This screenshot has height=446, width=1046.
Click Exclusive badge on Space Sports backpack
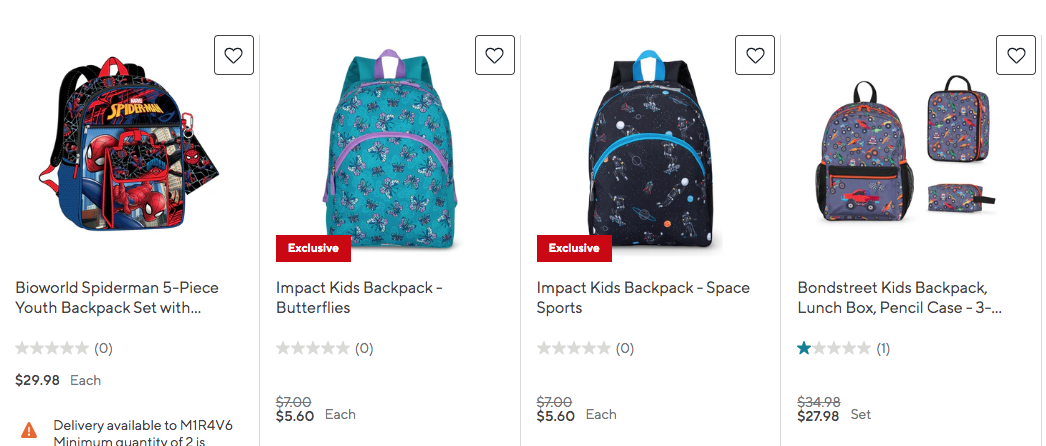tap(574, 248)
